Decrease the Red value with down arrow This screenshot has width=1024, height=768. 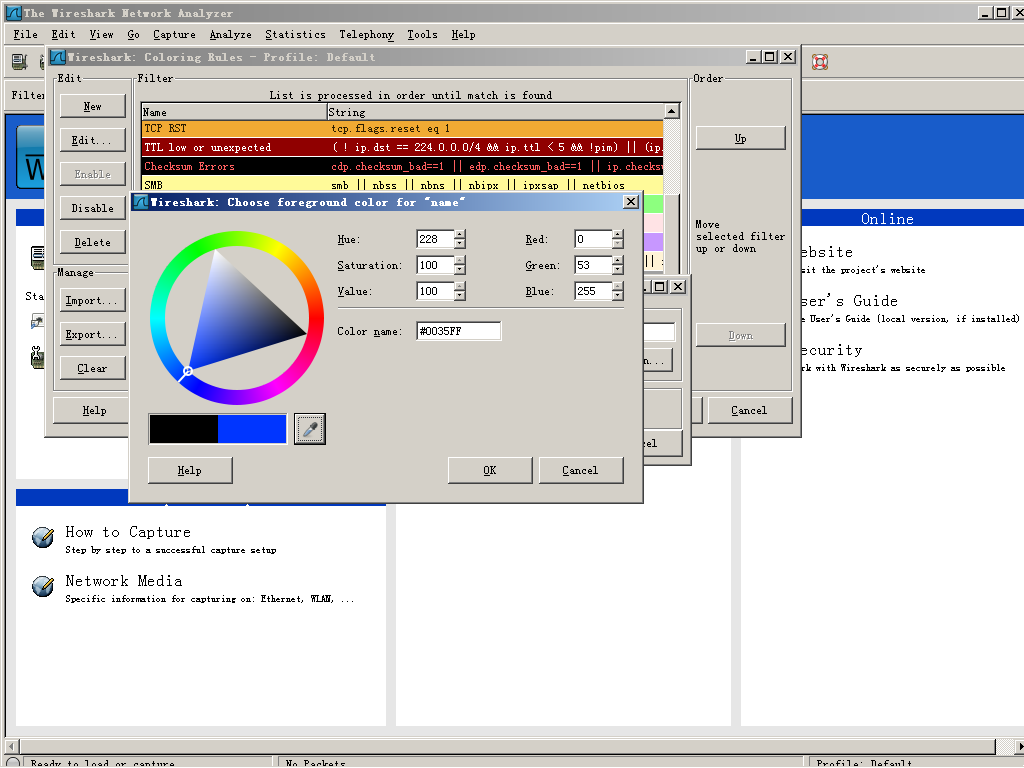[x=618, y=244]
